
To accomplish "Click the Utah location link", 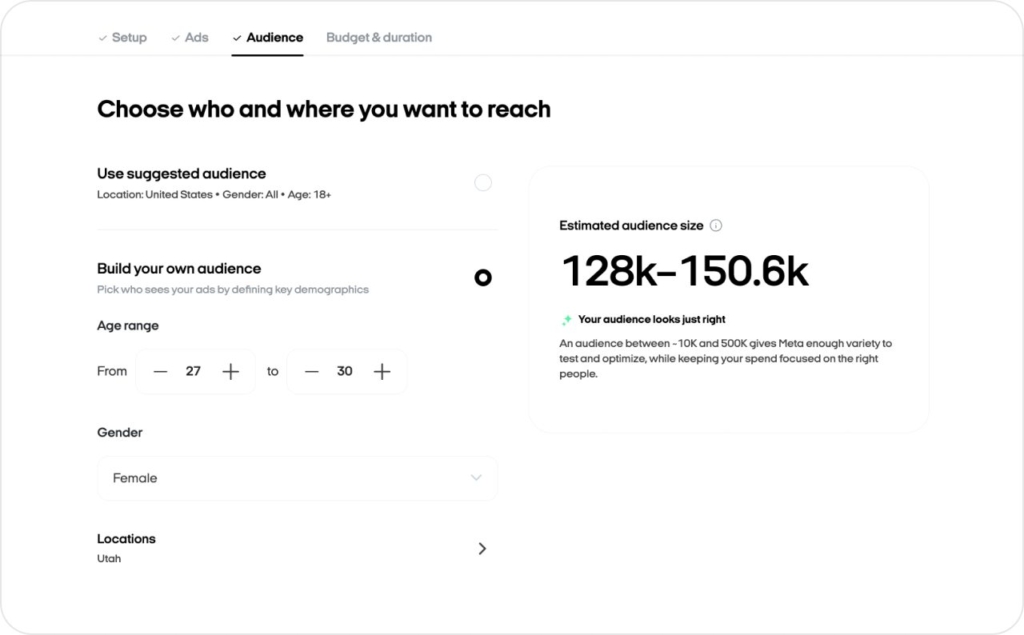I will pyautogui.click(x=109, y=558).
